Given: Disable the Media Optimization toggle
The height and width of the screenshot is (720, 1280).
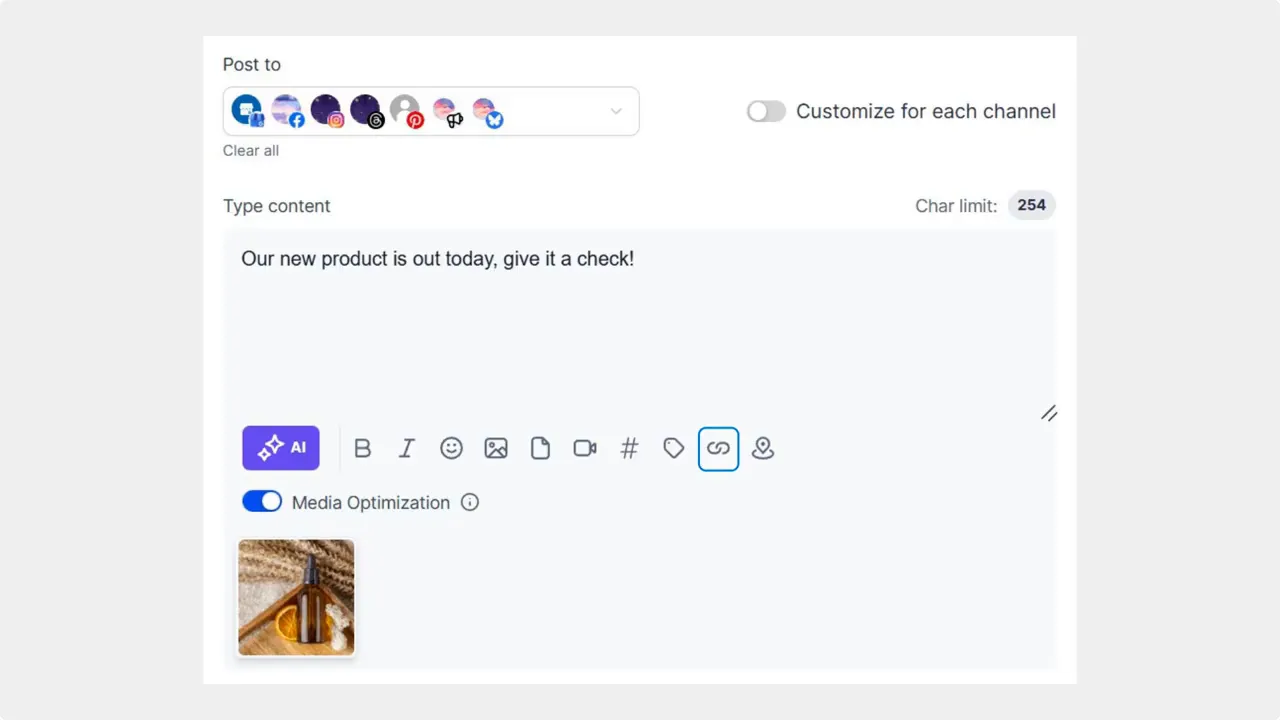Looking at the screenshot, I should (x=262, y=501).
